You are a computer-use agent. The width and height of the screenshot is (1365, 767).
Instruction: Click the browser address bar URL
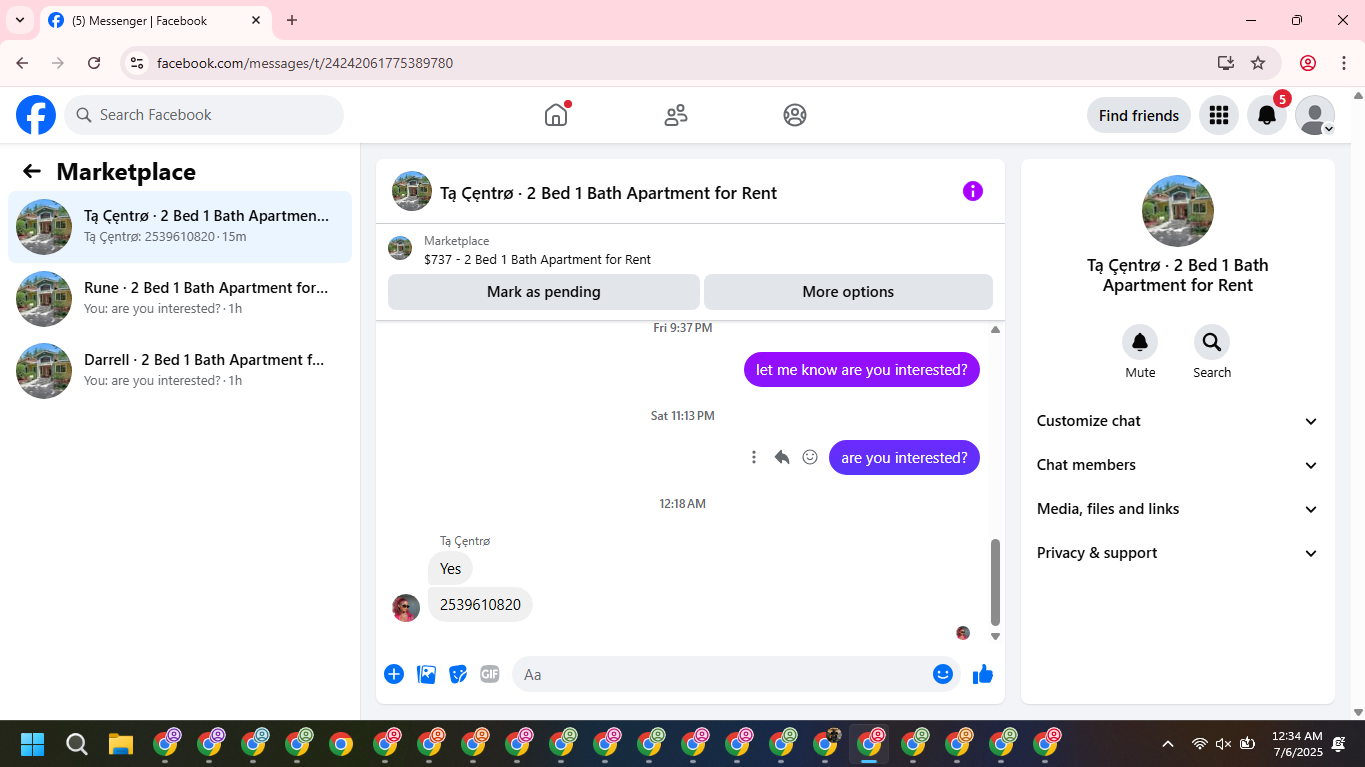(x=305, y=63)
